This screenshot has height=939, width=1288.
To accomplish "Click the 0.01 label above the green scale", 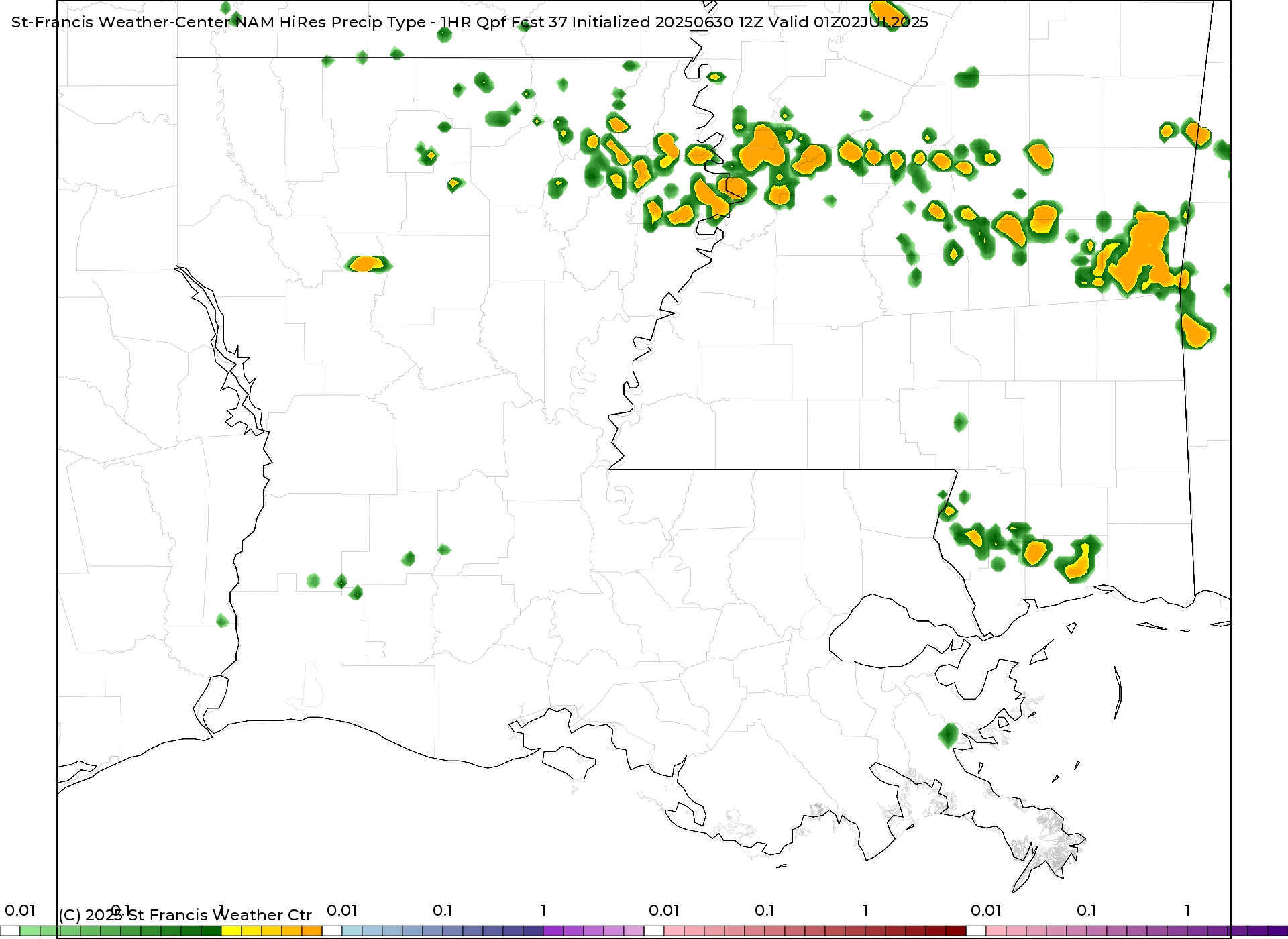I will [20, 911].
